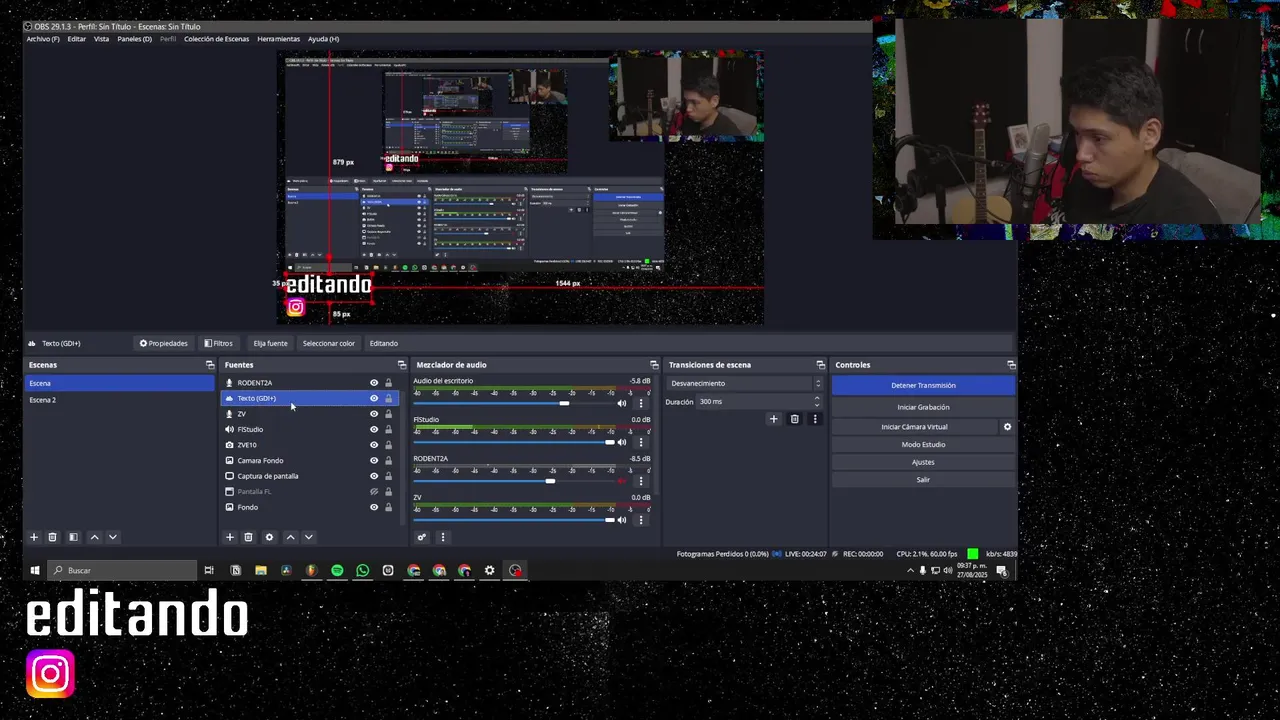The width and height of the screenshot is (1280, 720).
Task: Delete selected scene with trash icon
Action: (53, 537)
